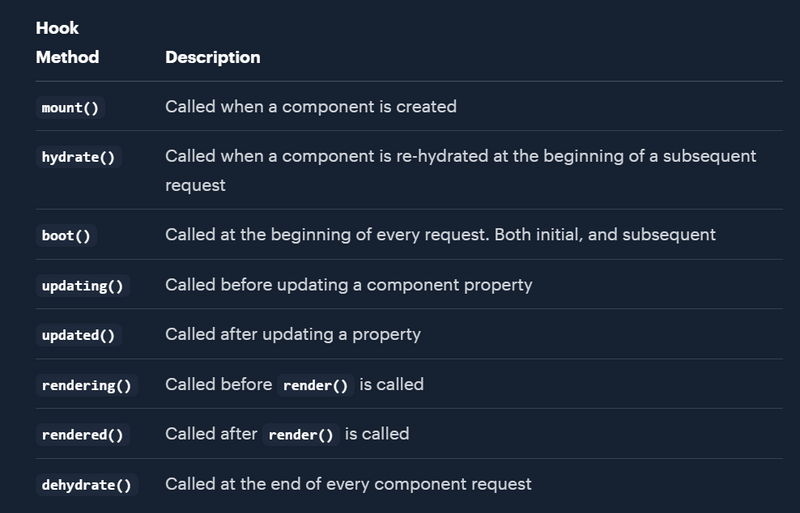Click the "Hook Method" column header
The image size is (800, 513).
click(x=67, y=42)
